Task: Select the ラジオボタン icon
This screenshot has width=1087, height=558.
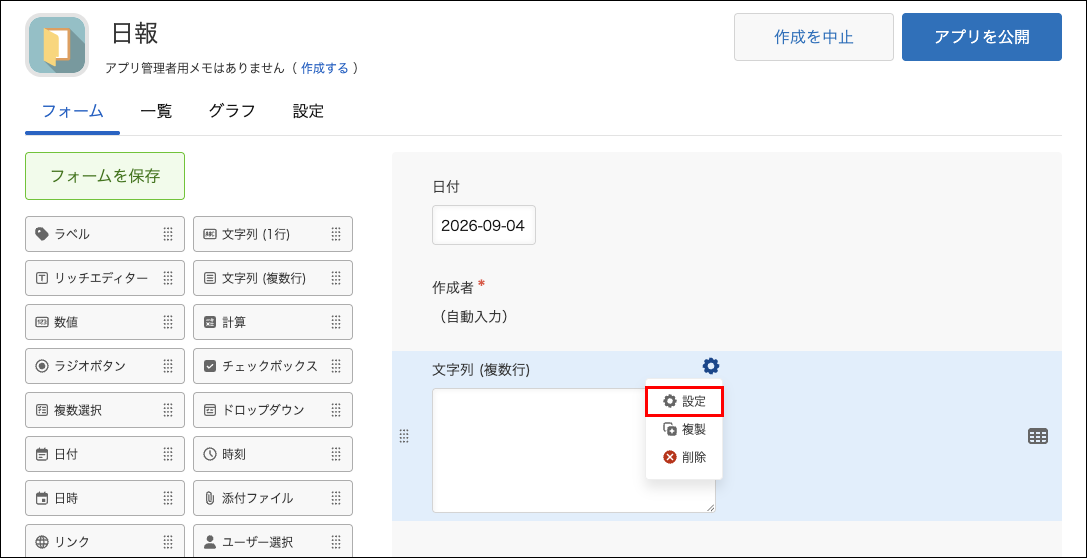Action: click(42, 366)
